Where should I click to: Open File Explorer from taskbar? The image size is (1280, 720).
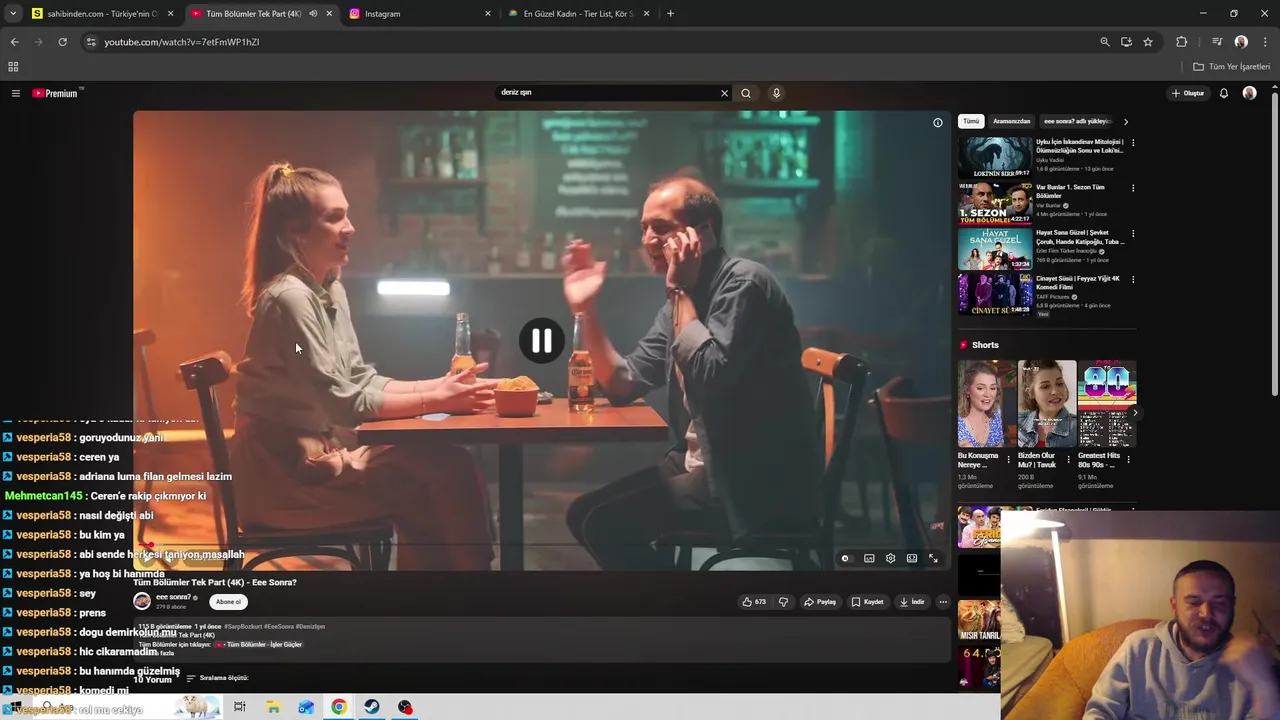point(273,707)
